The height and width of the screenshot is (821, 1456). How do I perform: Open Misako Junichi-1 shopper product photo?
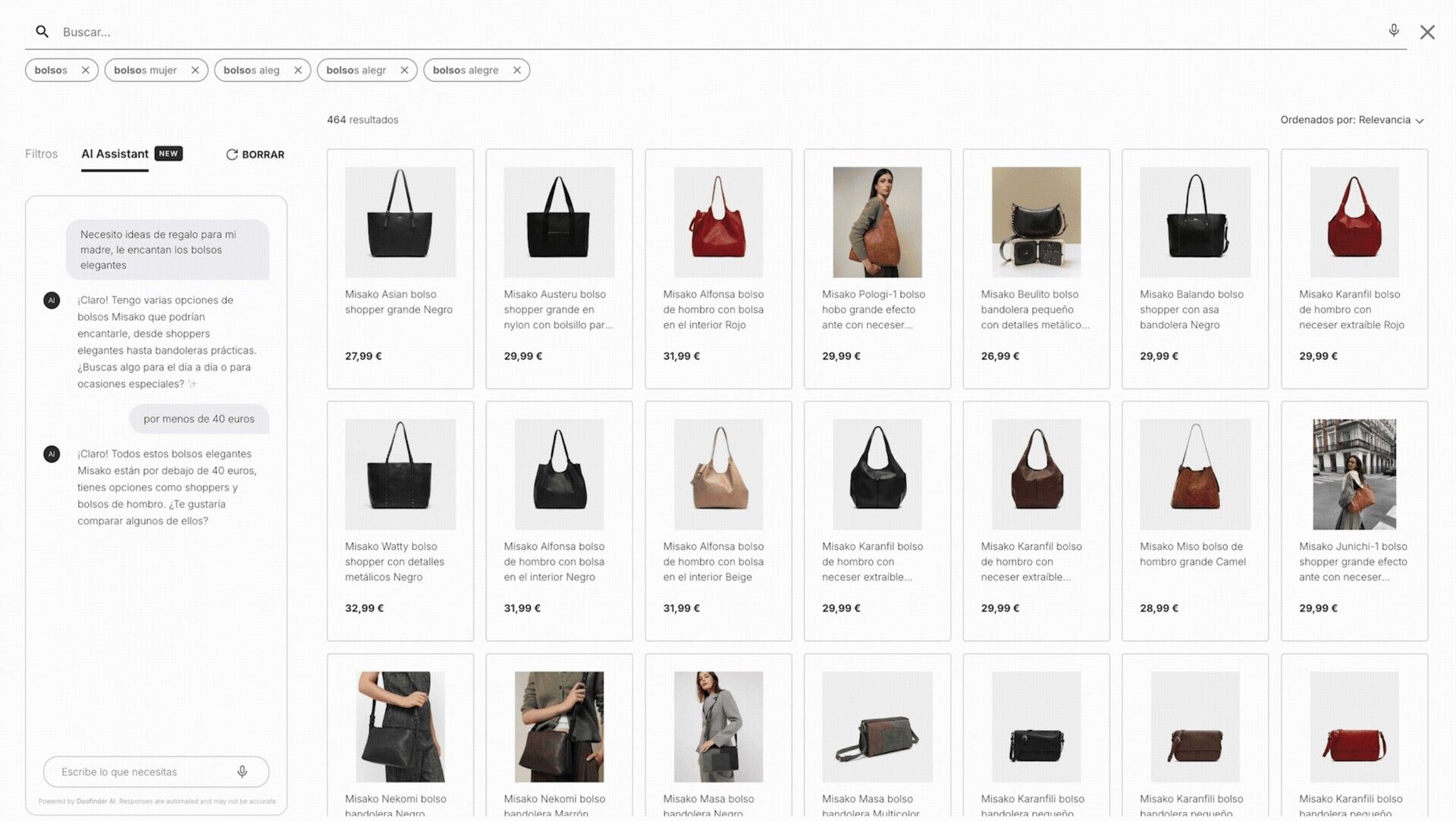point(1354,475)
